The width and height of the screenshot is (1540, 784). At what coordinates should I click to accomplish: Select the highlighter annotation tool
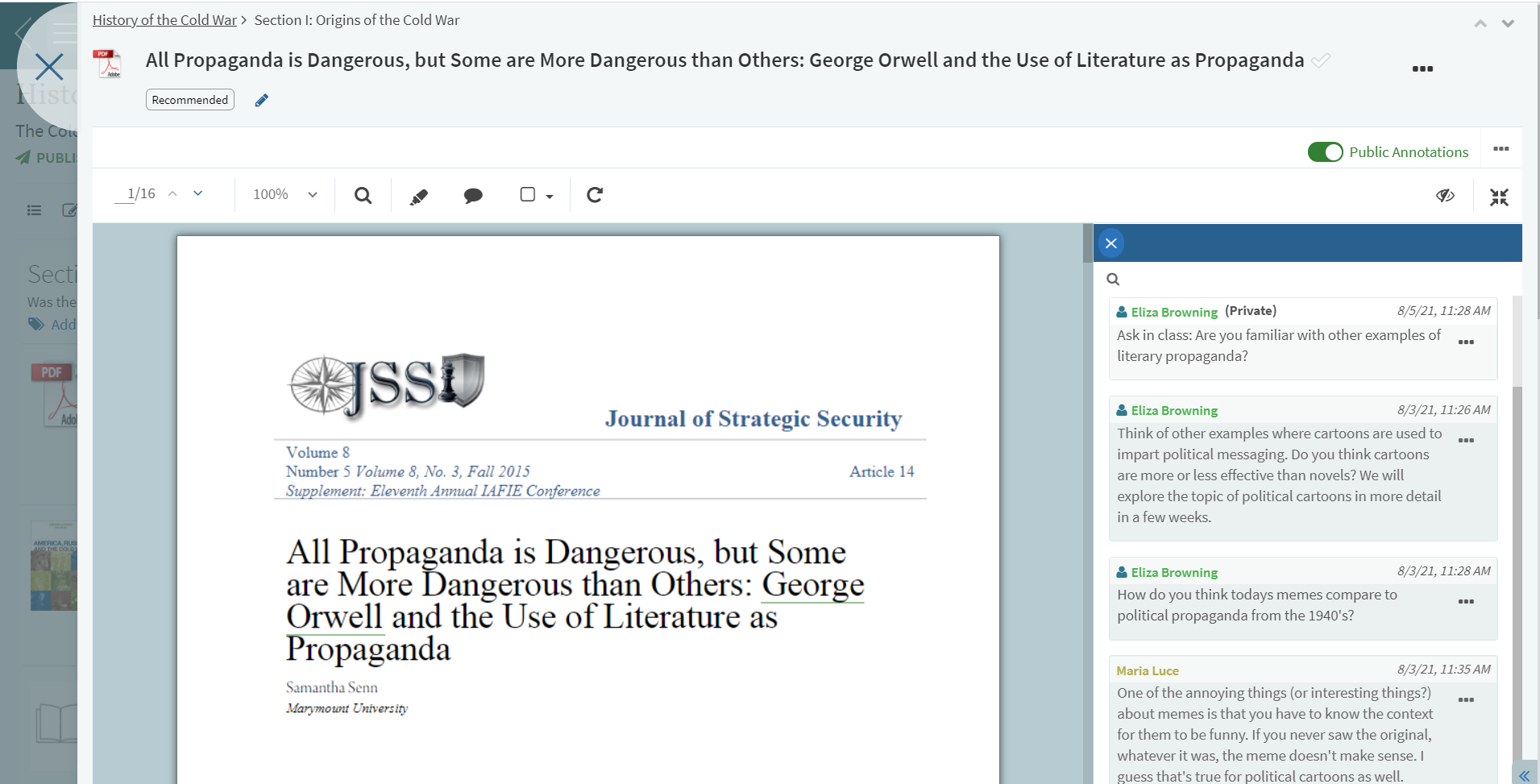pos(418,196)
